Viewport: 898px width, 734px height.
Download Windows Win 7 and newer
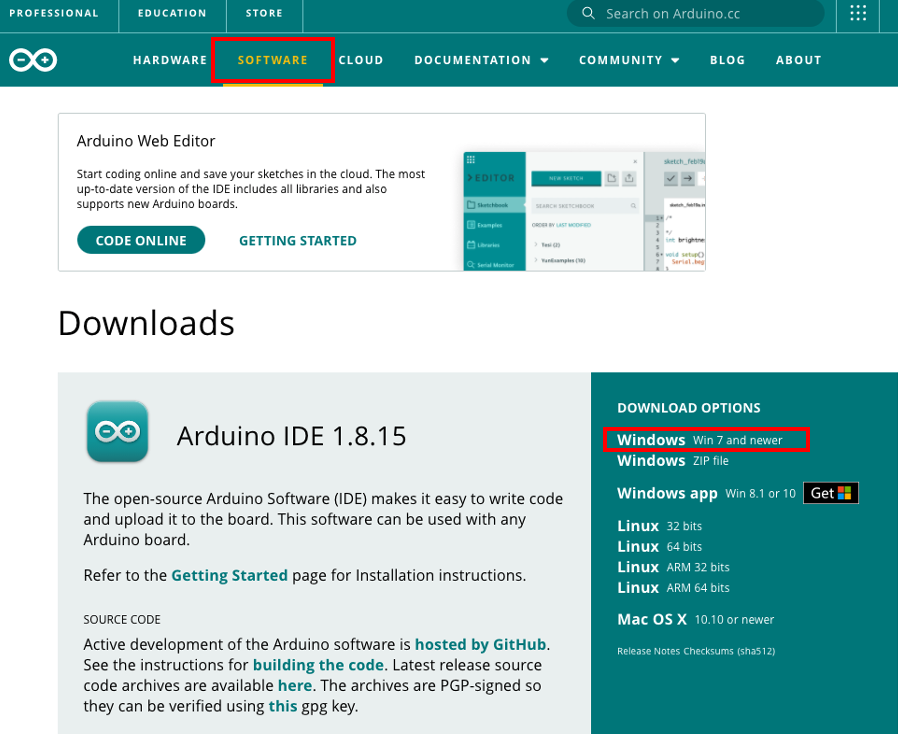click(x=699, y=440)
